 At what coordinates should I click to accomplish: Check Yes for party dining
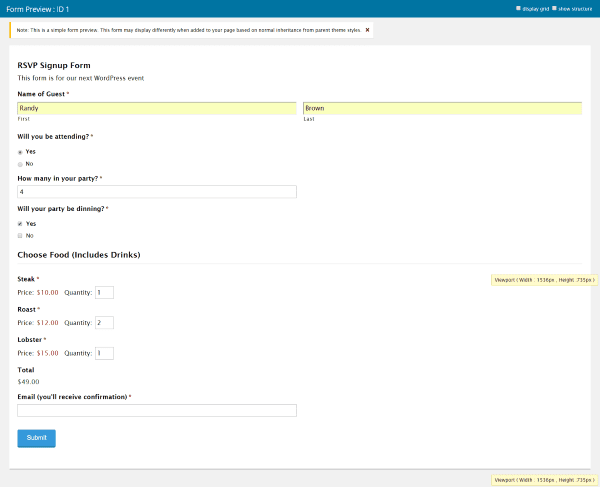tap(20, 224)
